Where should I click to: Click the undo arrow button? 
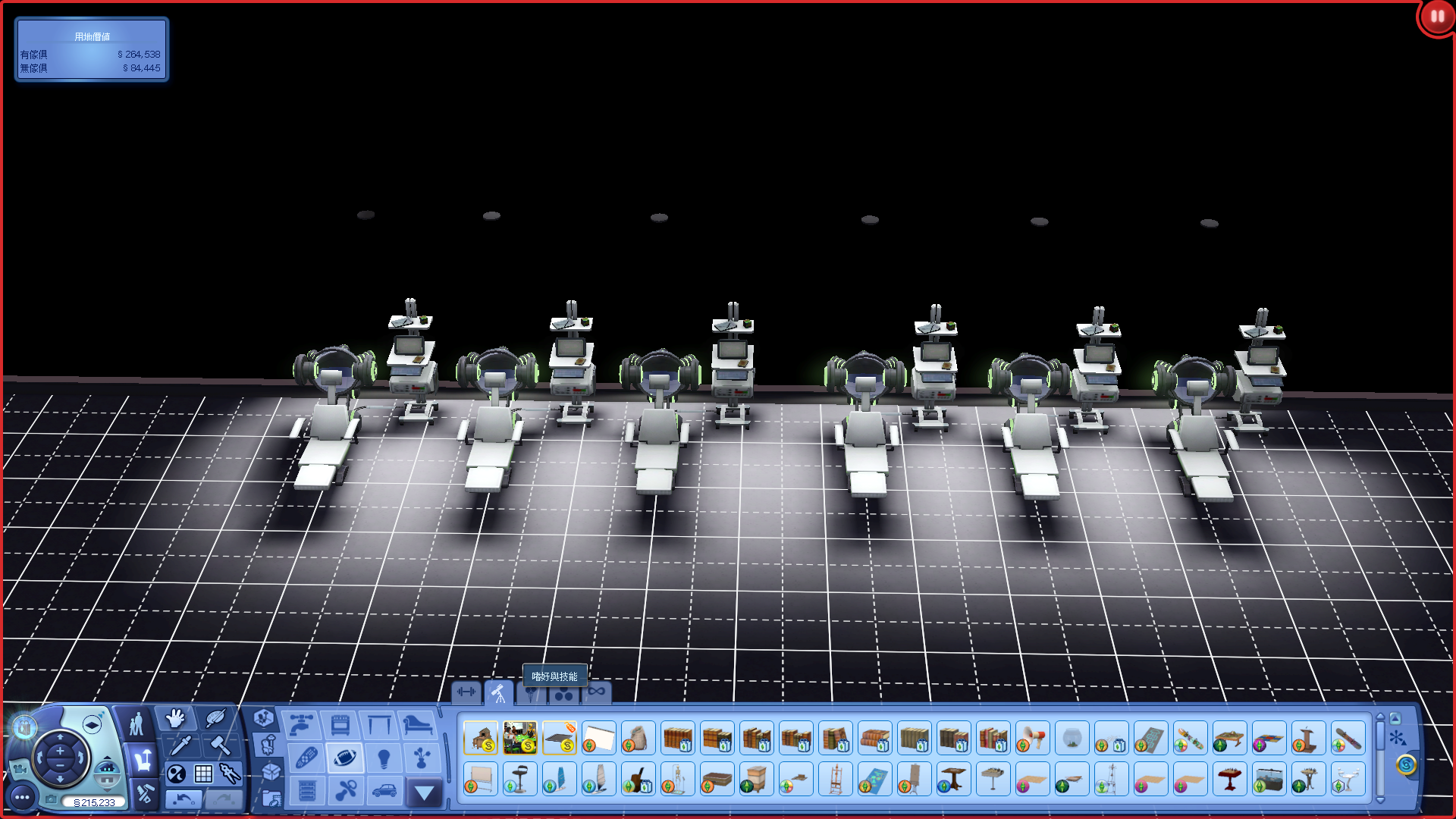(x=183, y=799)
